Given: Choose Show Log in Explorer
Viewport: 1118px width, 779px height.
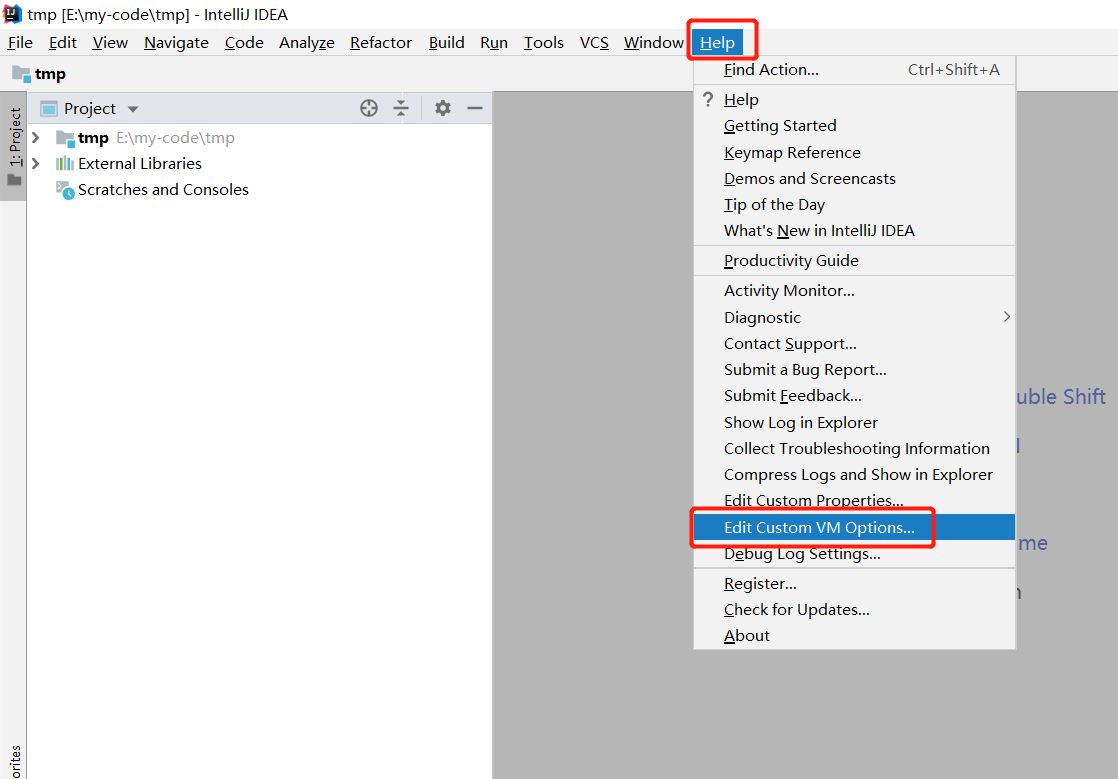Looking at the screenshot, I should point(854,423).
